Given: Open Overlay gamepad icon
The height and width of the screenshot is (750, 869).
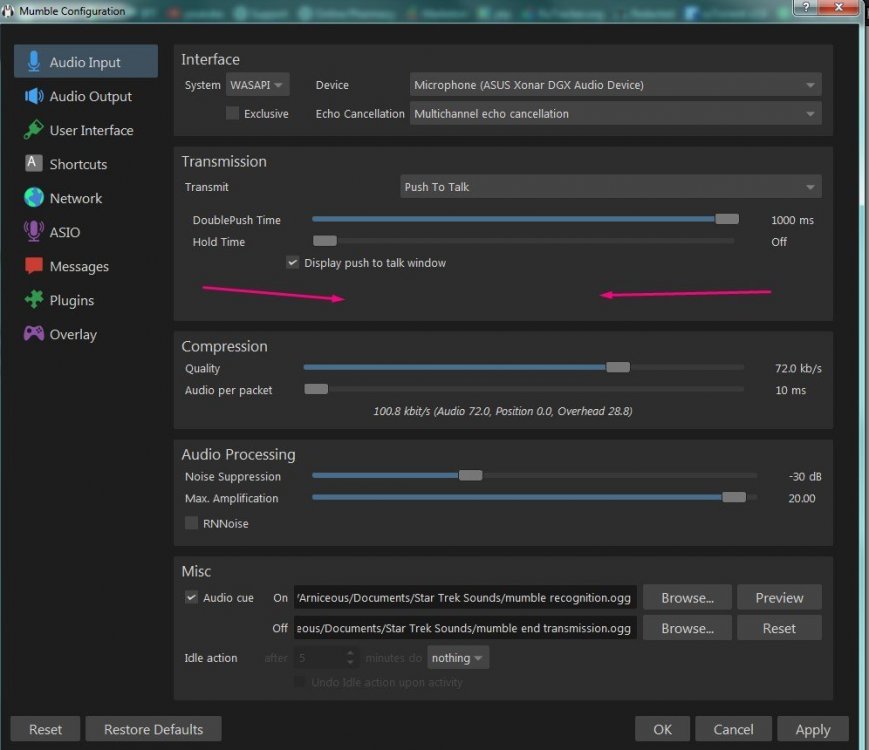Looking at the screenshot, I should click(34, 334).
